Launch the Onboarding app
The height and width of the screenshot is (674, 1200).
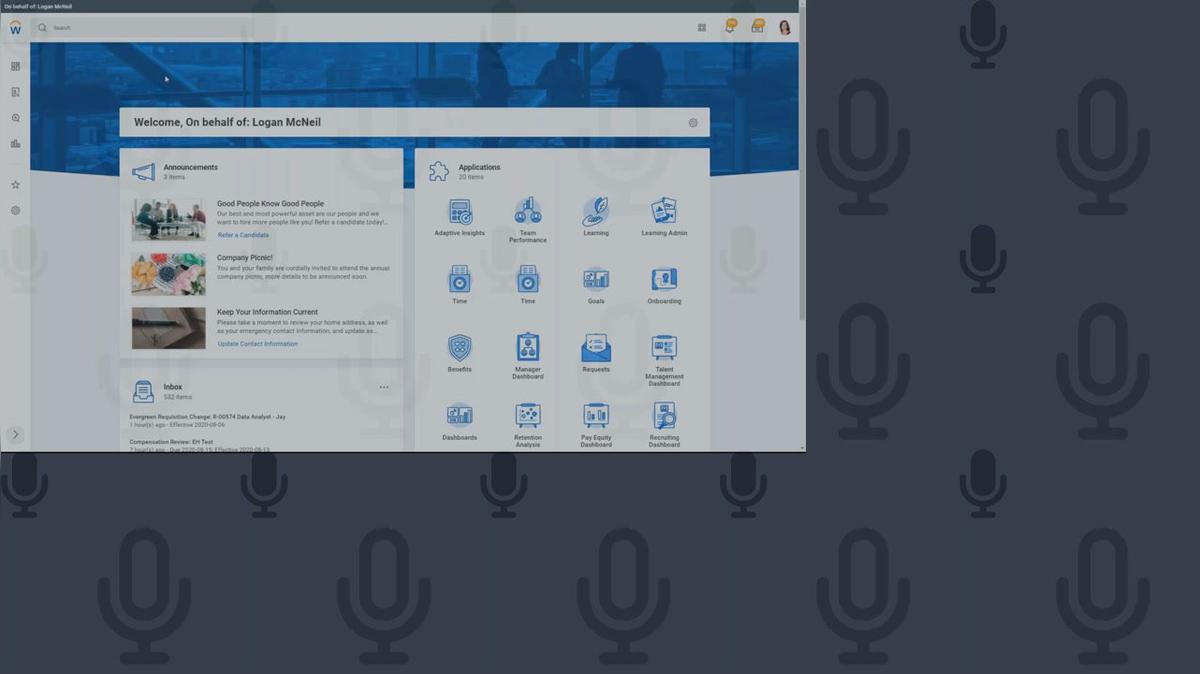click(x=664, y=280)
